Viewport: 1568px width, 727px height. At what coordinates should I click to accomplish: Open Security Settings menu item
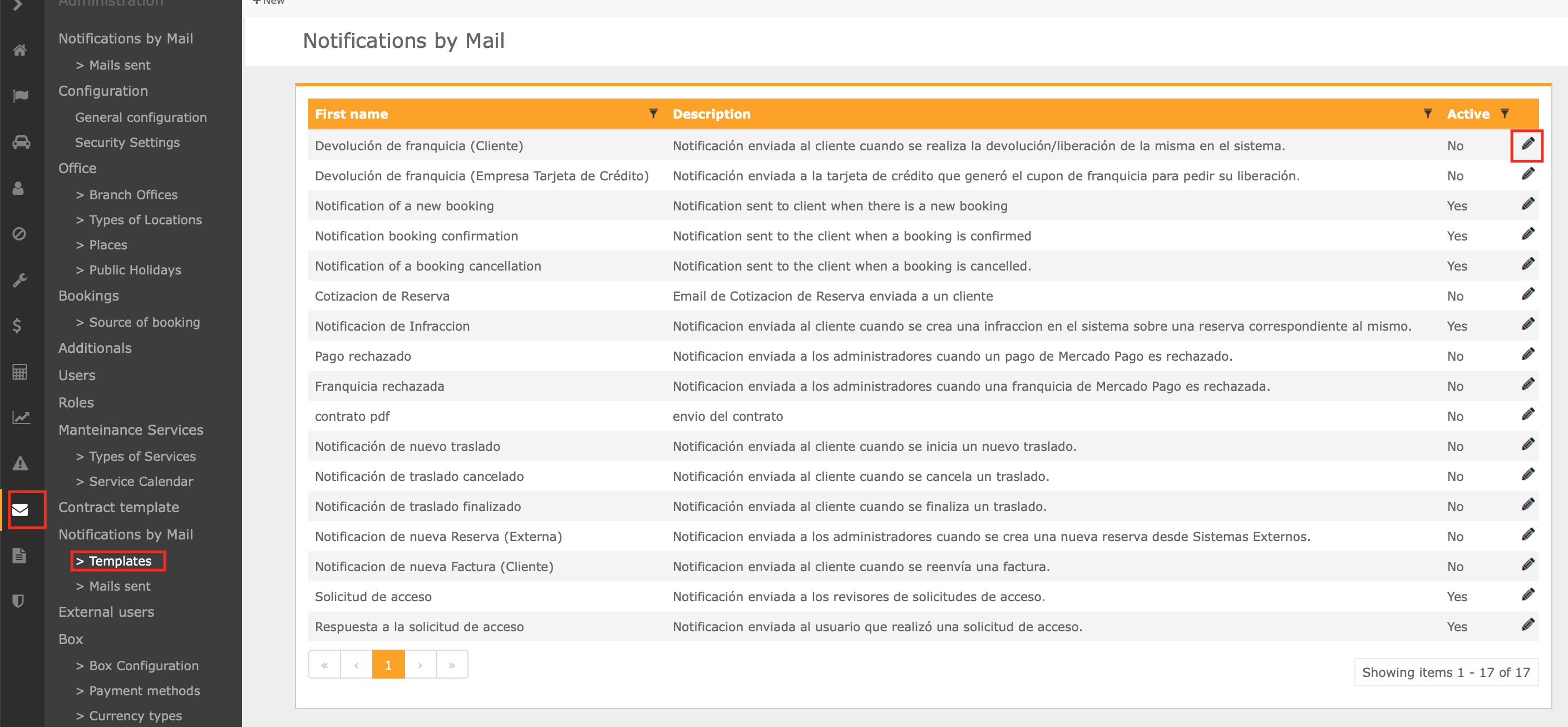(x=127, y=143)
